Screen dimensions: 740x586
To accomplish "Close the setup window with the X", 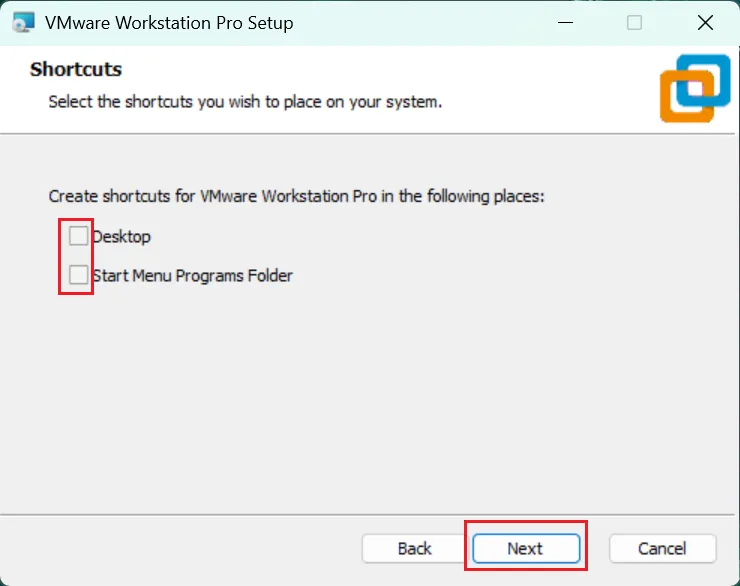I will (705, 22).
